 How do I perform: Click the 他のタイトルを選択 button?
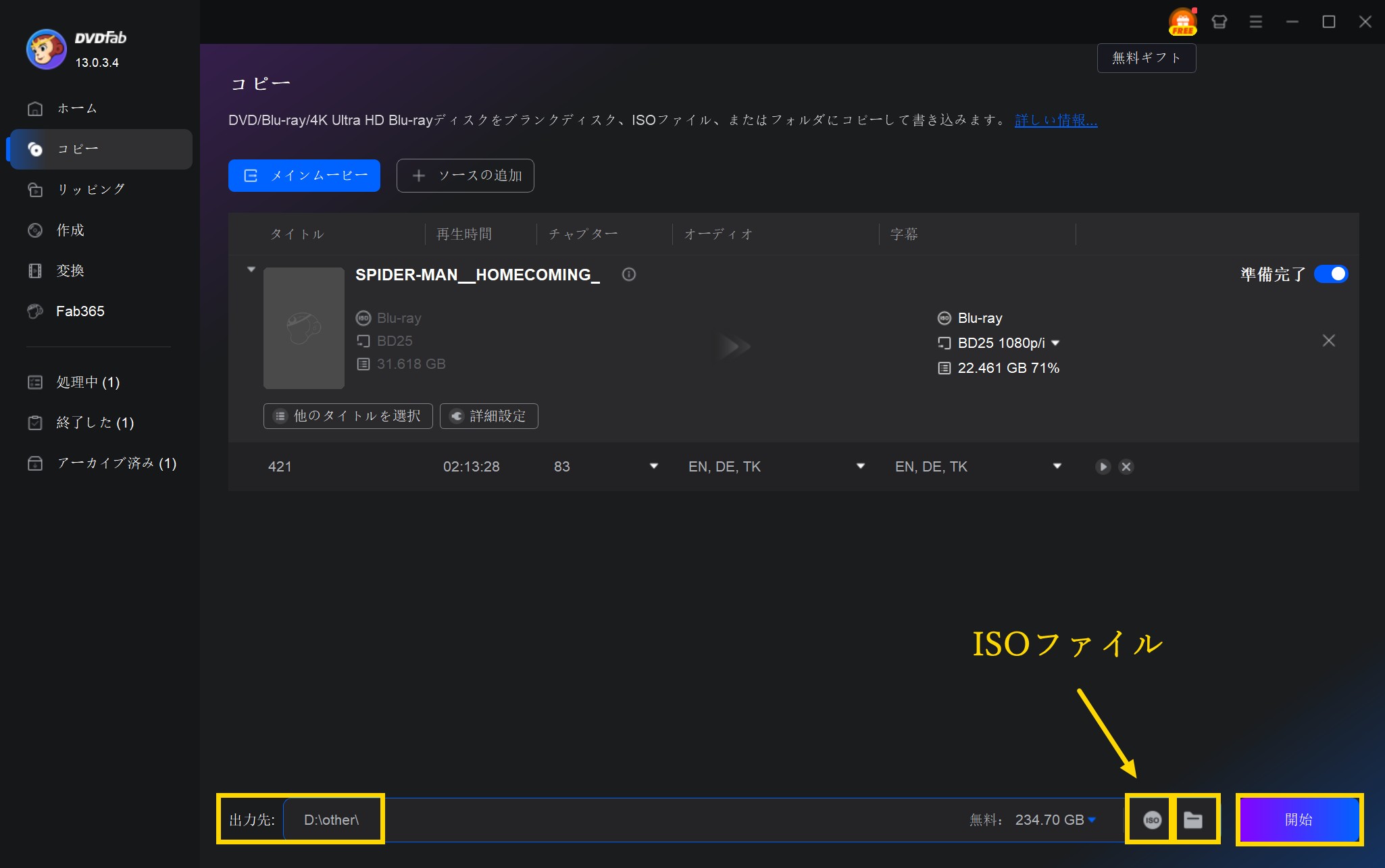point(348,416)
